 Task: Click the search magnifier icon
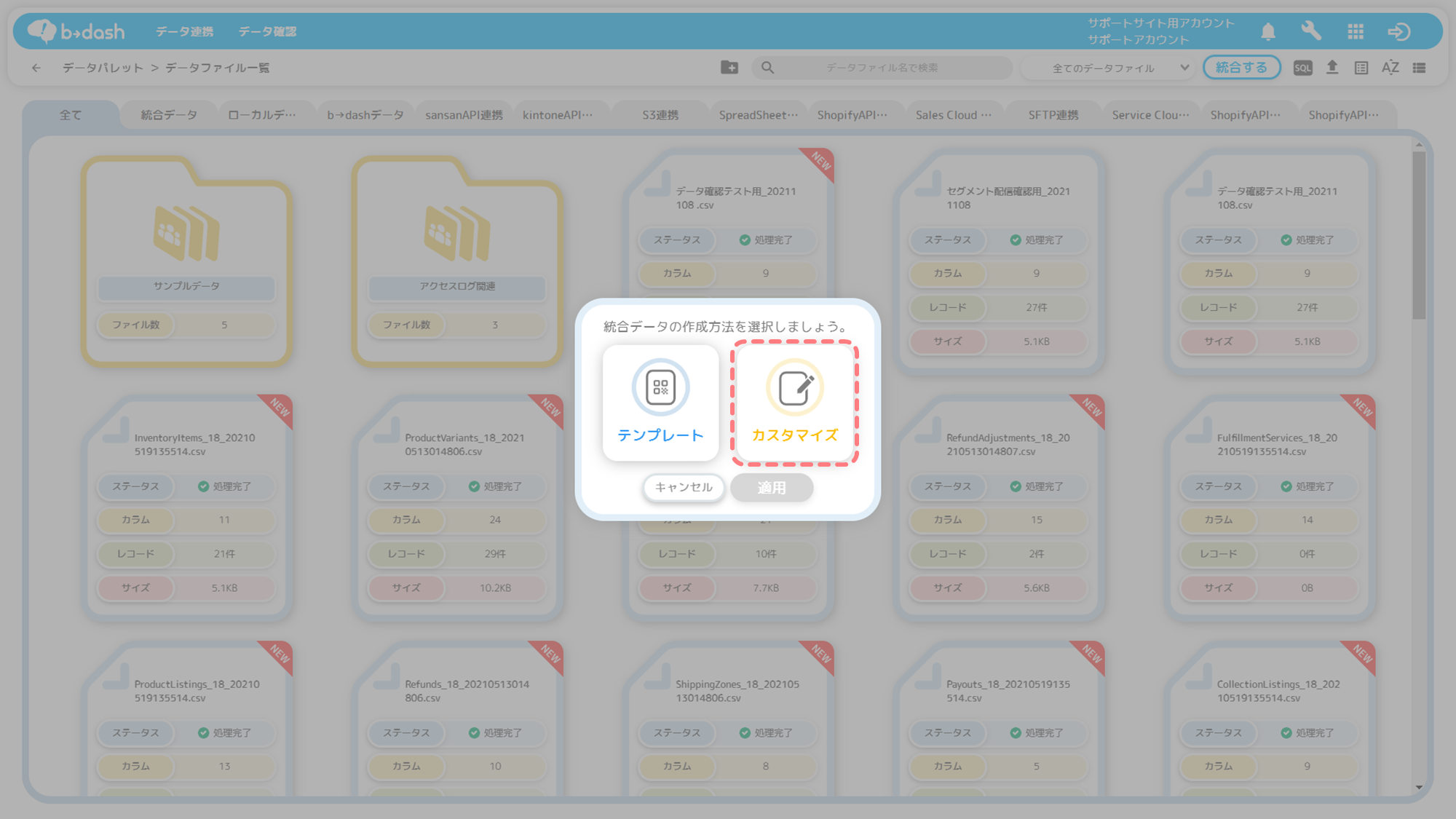(767, 67)
